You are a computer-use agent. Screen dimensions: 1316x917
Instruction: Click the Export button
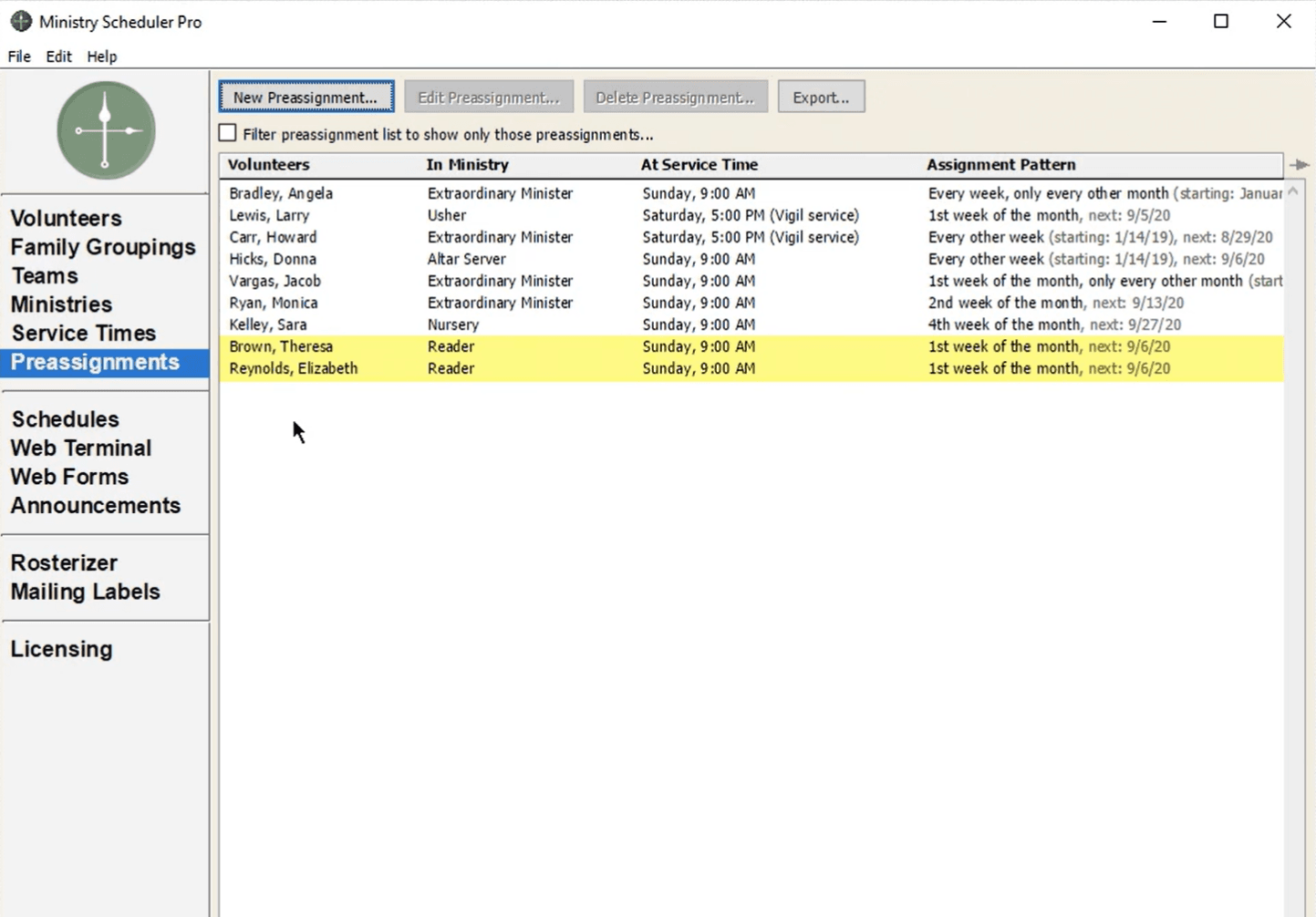click(821, 97)
